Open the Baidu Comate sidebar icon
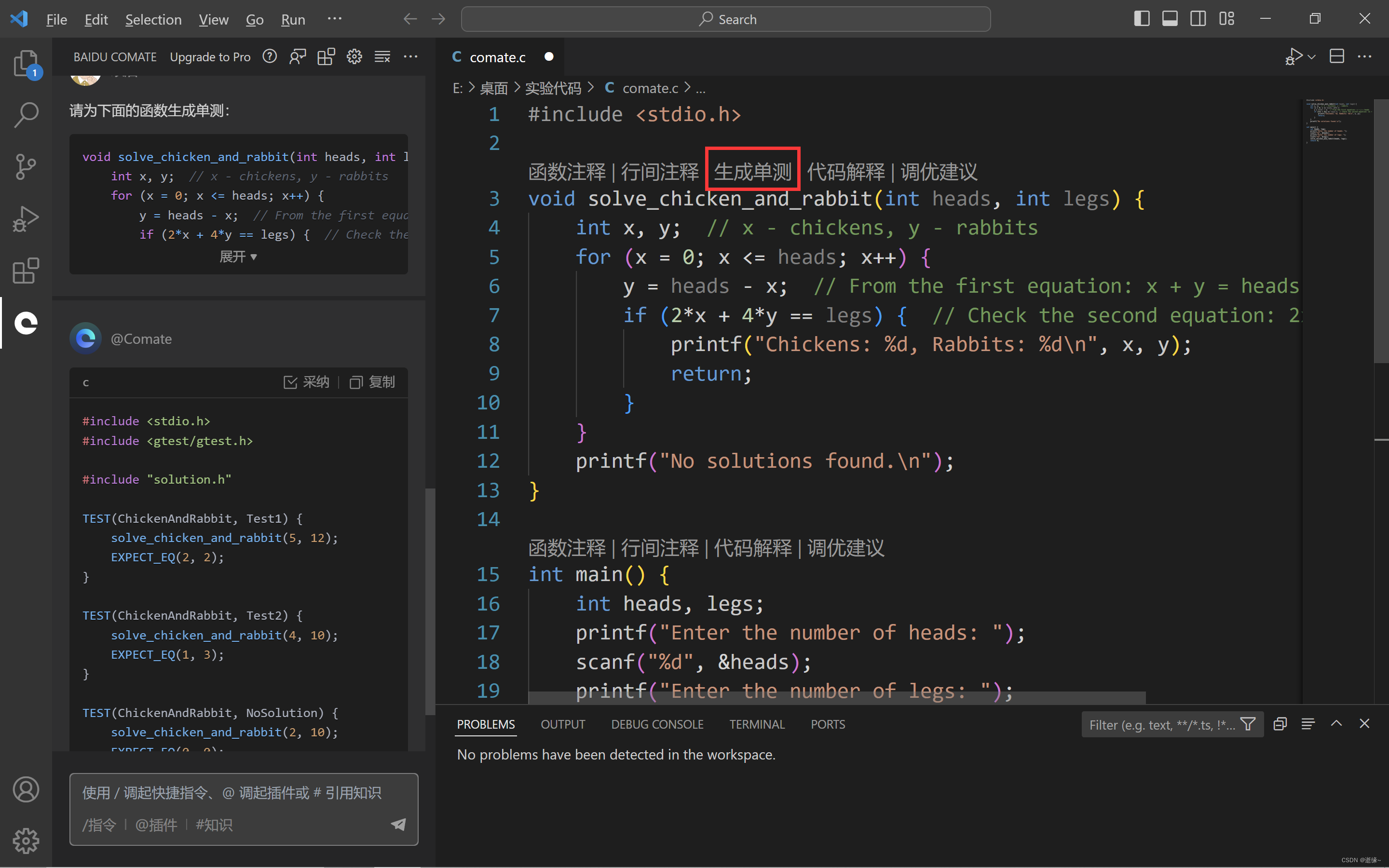Viewport: 1389px width, 868px height. pyautogui.click(x=26, y=323)
